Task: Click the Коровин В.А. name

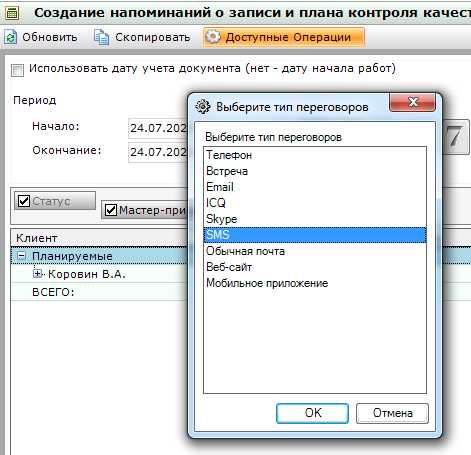Action: (x=87, y=274)
